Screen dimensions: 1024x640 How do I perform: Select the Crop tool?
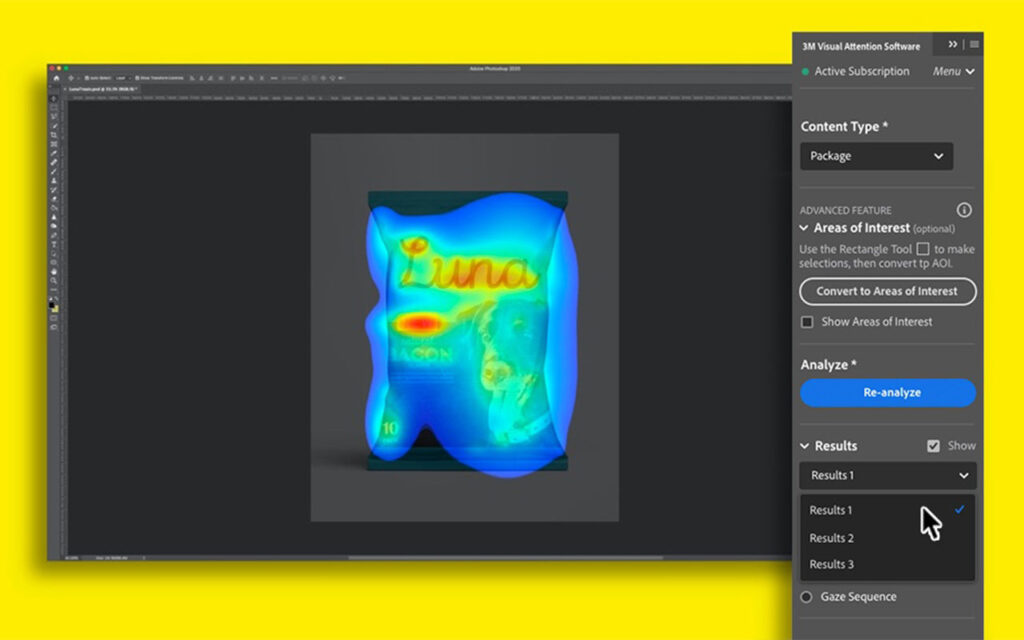(x=54, y=135)
